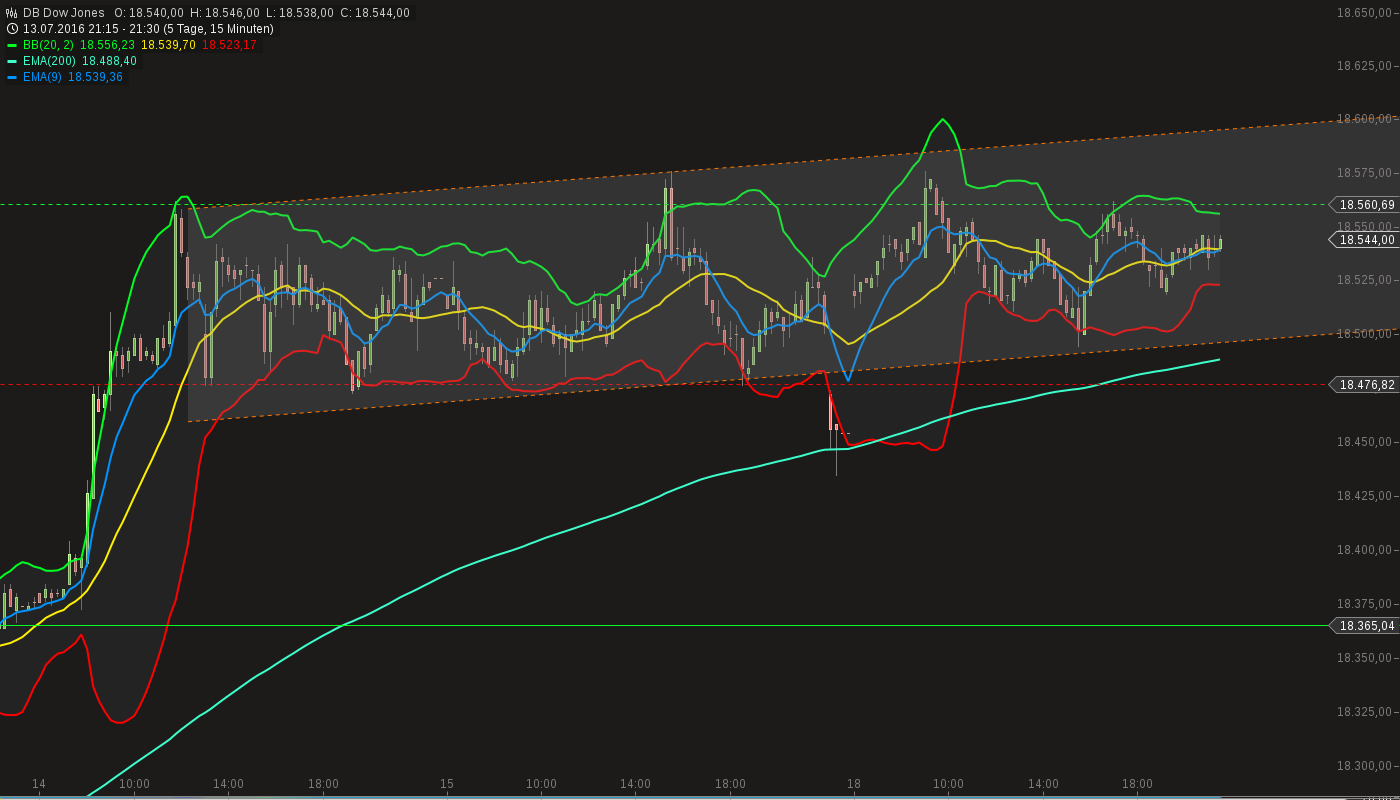Viewport: 1400px width, 800px height.
Task: Click the 18.476,82 red line price tag
Action: [x=1363, y=384]
